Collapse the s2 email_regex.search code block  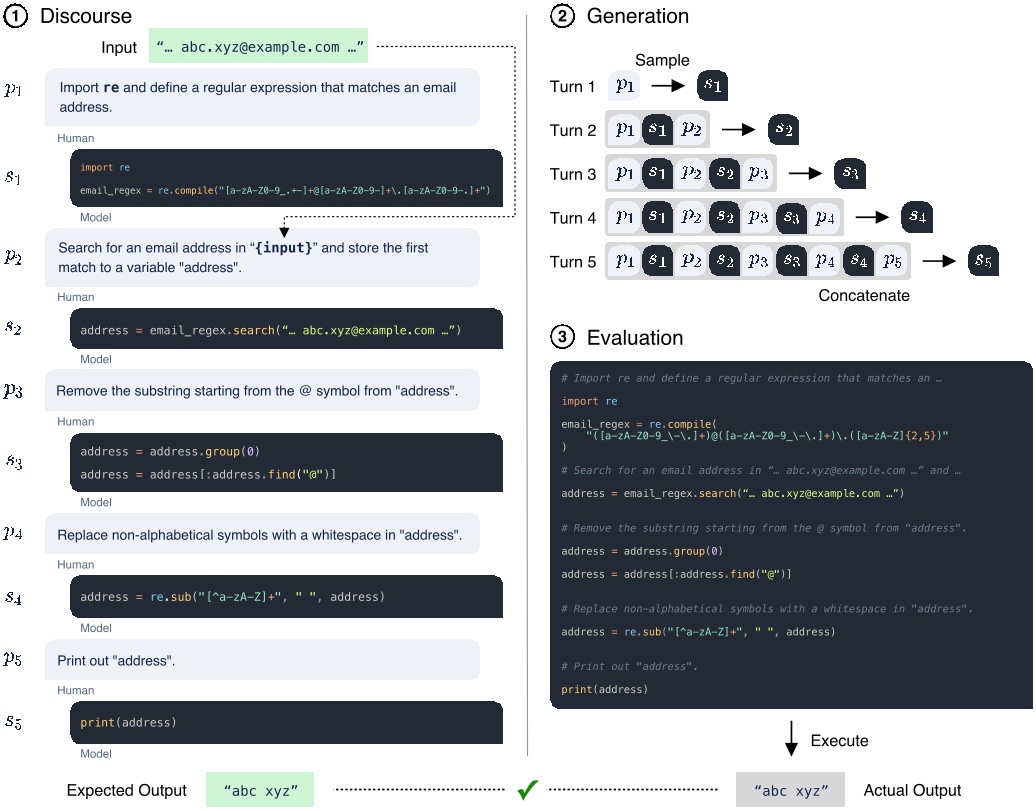286,328
